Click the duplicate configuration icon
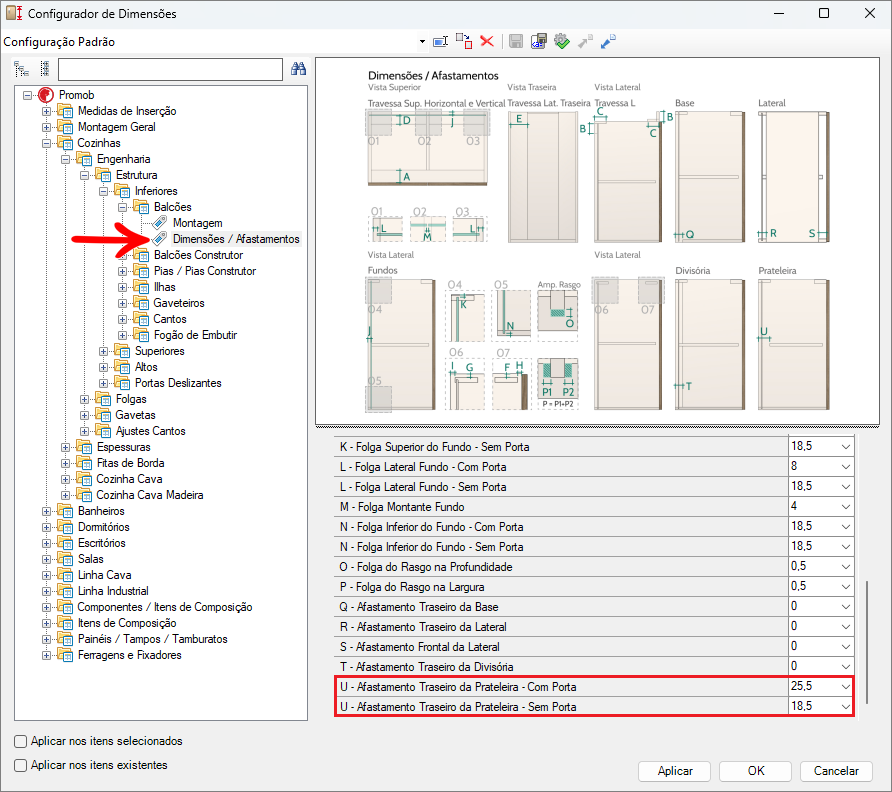 pyautogui.click(x=464, y=41)
